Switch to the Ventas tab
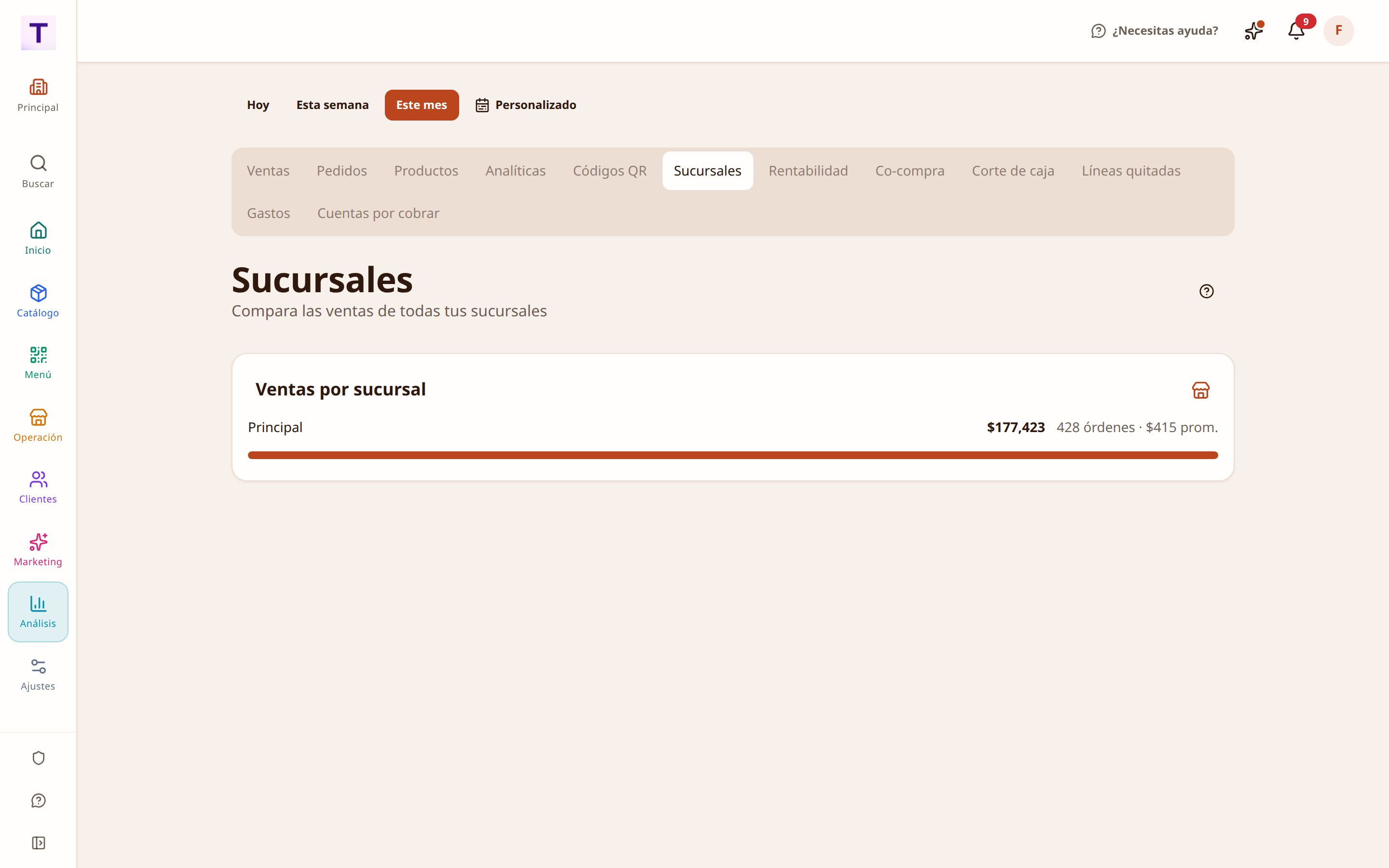This screenshot has width=1389, height=868. [268, 171]
